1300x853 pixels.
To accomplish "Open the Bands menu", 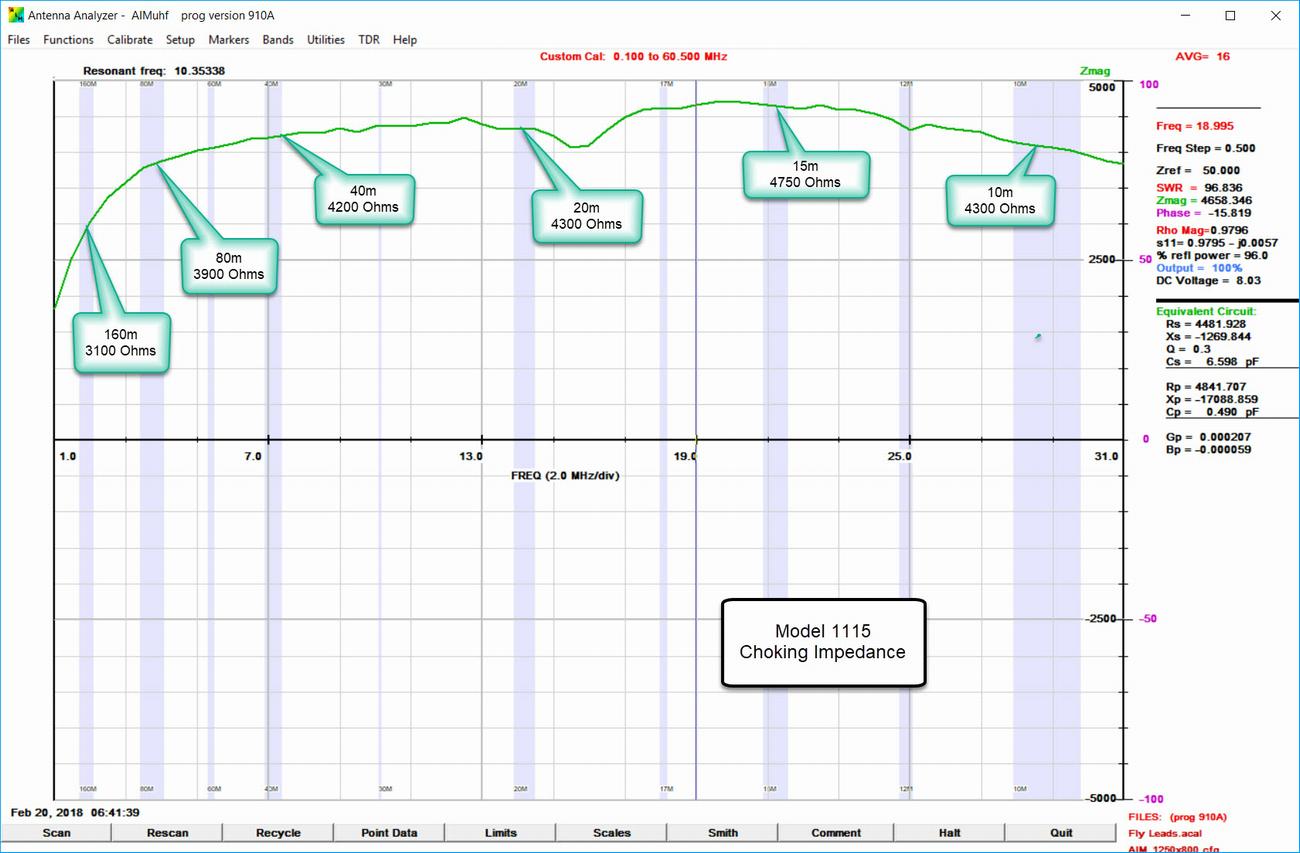I will click(278, 40).
